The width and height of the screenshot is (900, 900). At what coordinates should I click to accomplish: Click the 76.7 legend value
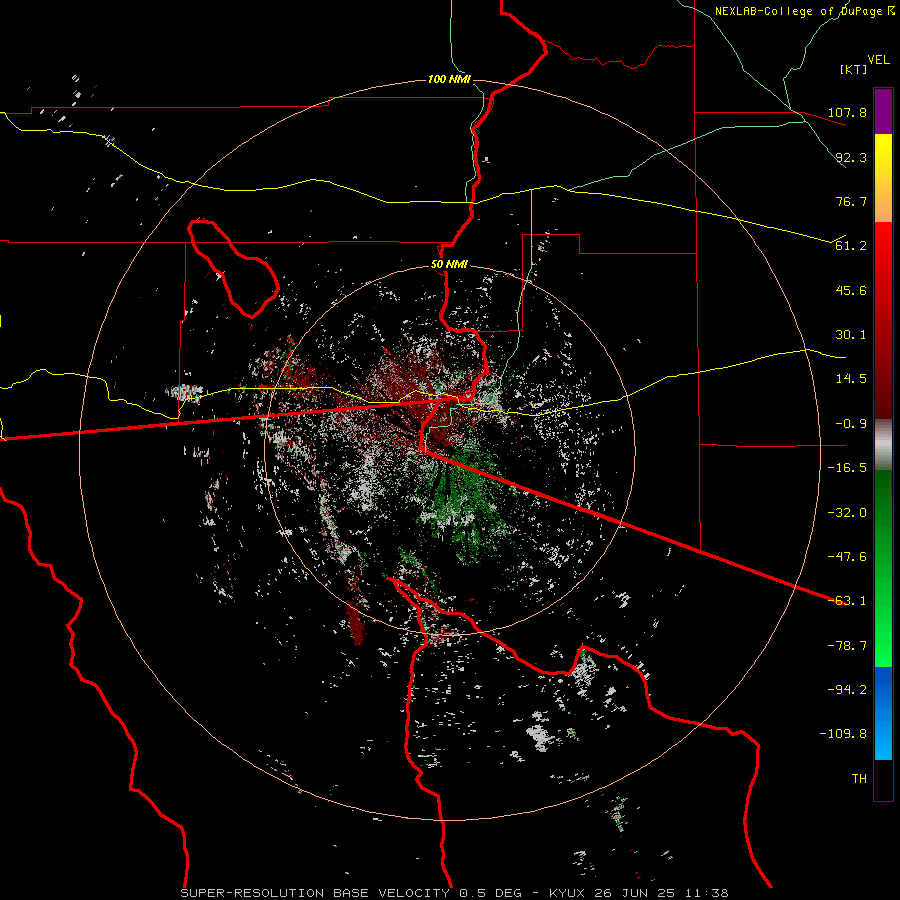[x=851, y=201]
